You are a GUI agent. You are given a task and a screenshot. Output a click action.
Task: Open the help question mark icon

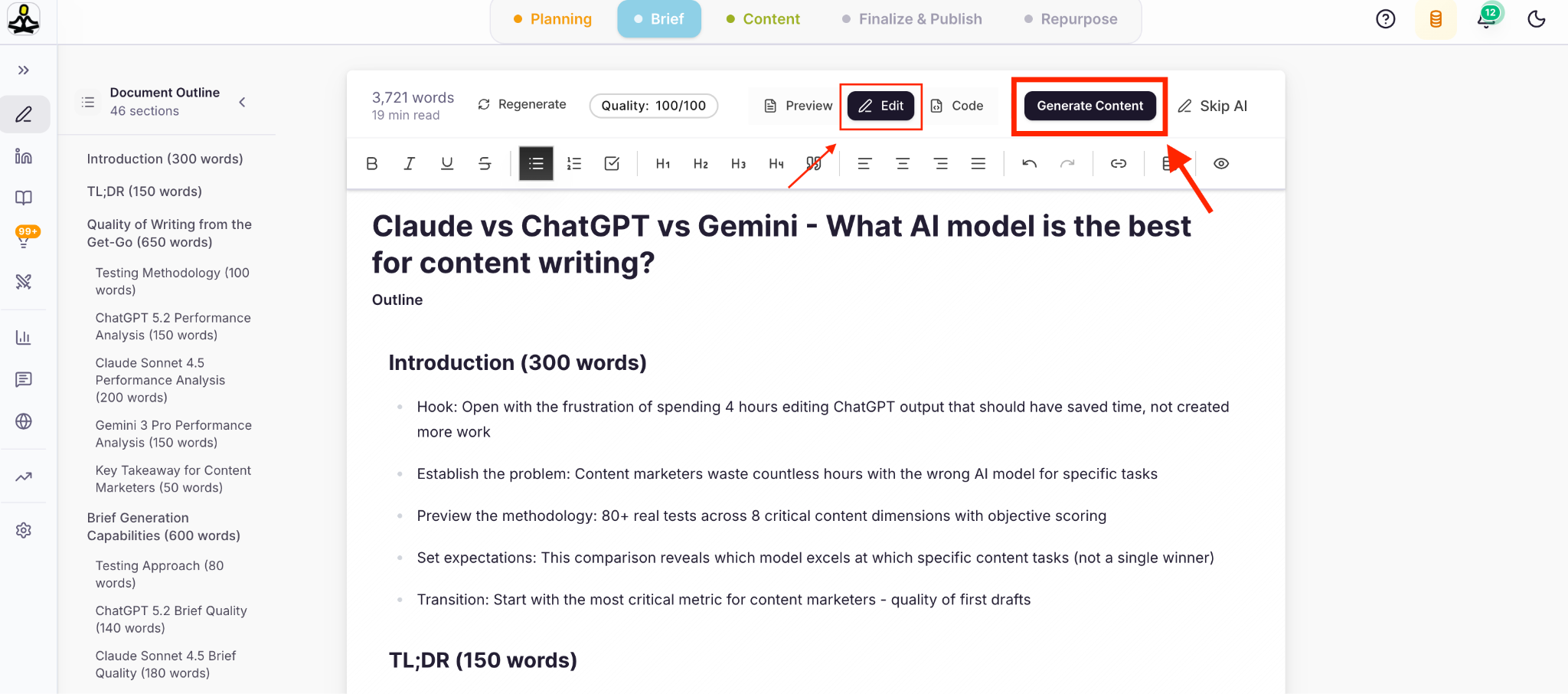(1386, 19)
